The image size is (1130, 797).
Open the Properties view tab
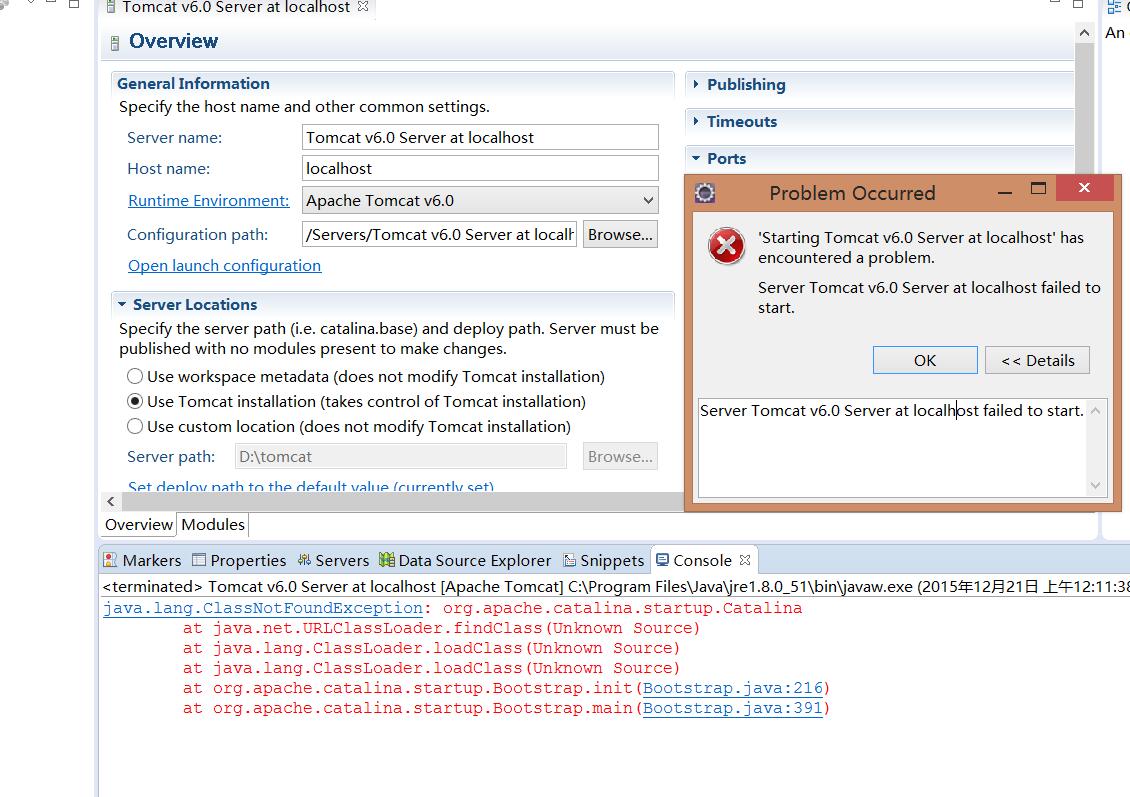pyautogui.click(x=239, y=561)
